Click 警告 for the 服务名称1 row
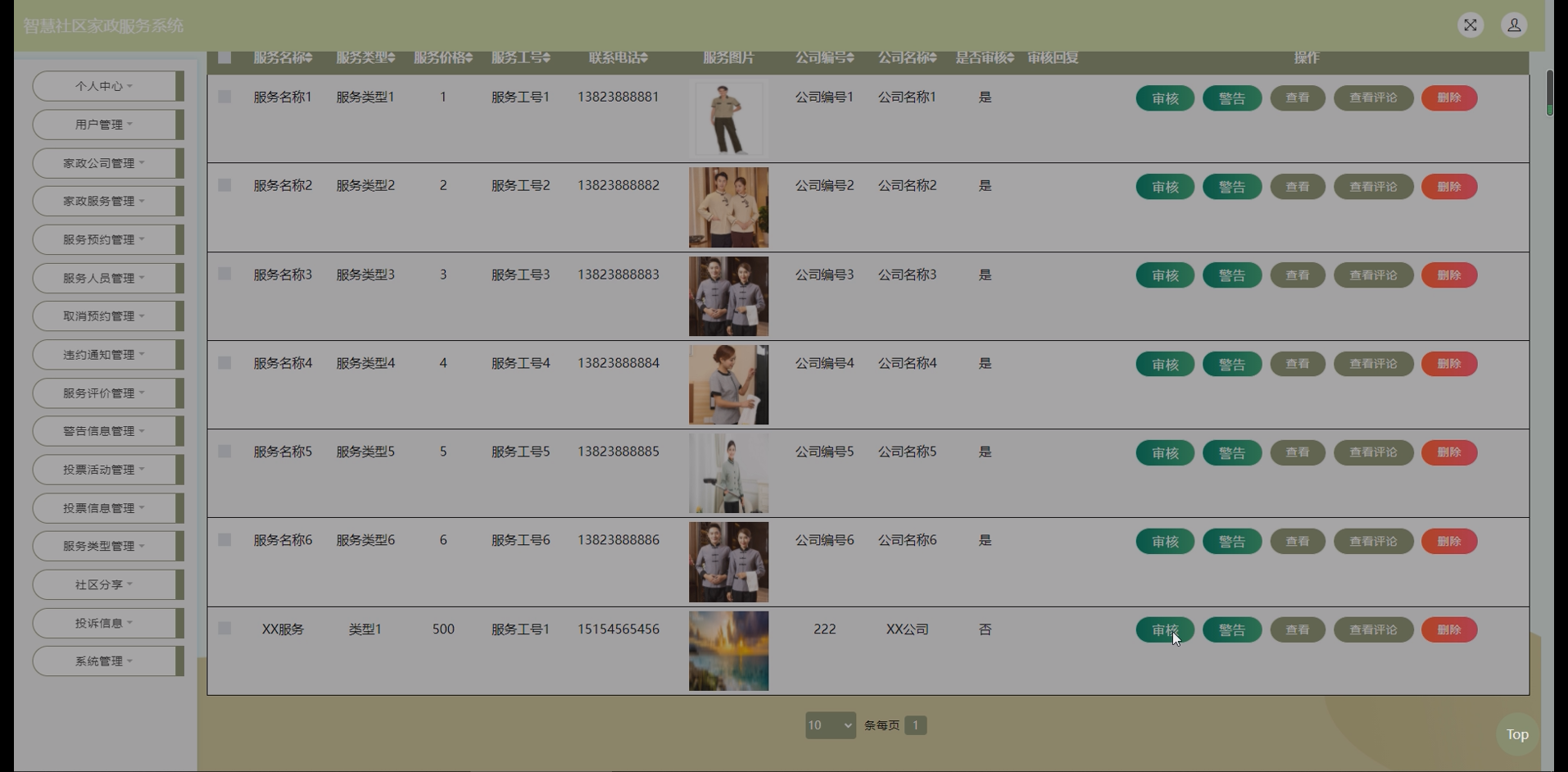Viewport: 1568px width, 772px height. coord(1232,98)
